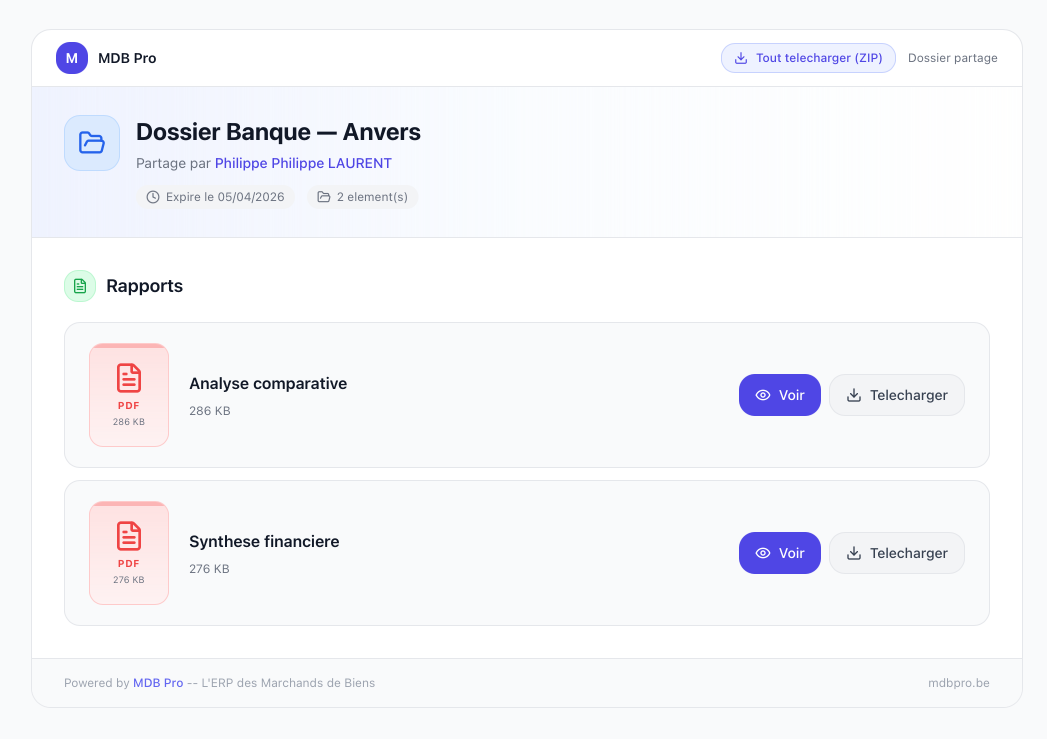Click the Dossier partage label in the header
The width and height of the screenshot is (1047, 739).
(953, 58)
